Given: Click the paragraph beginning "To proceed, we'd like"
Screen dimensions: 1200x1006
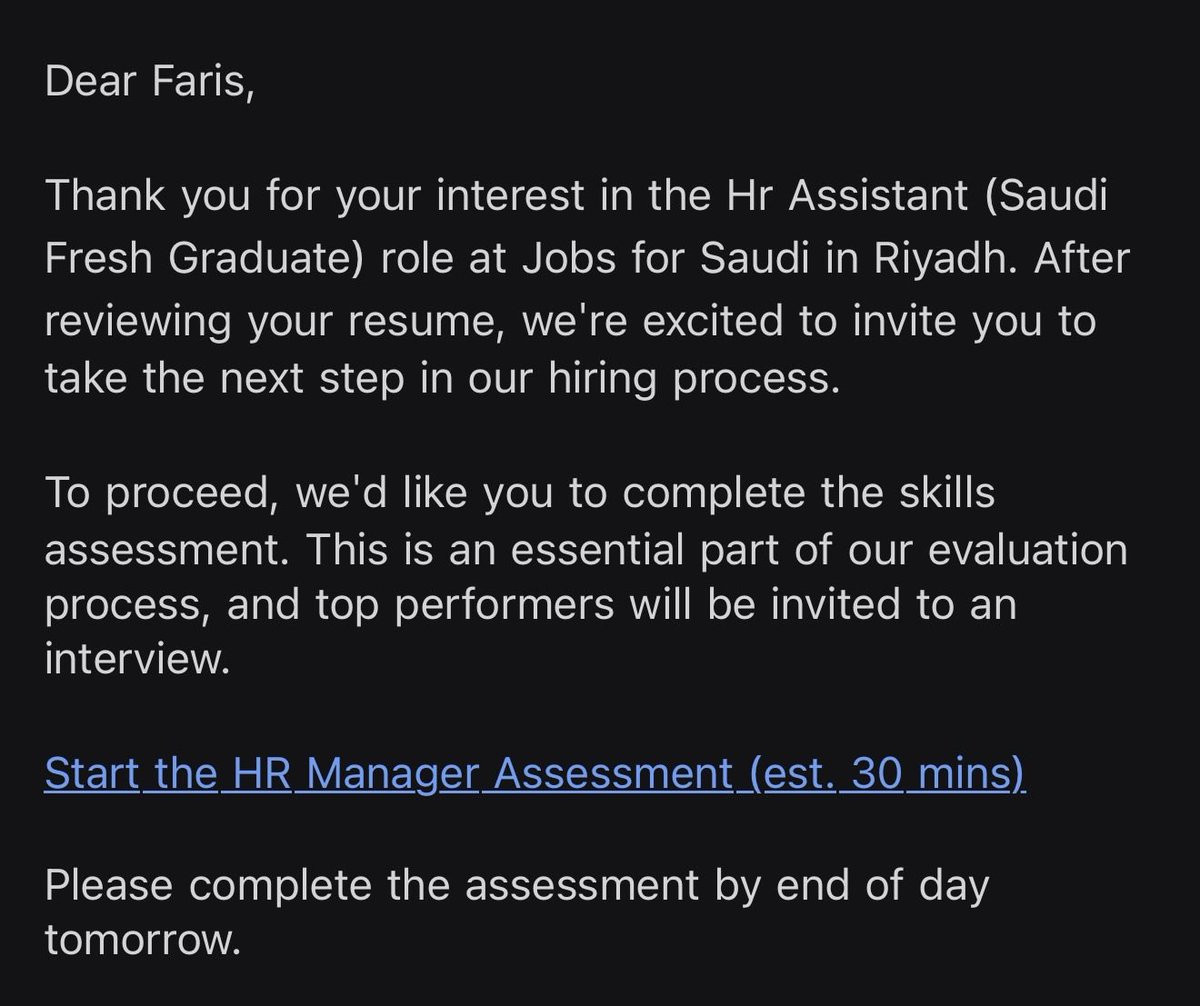Looking at the screenshot, I should pos(586,579).
